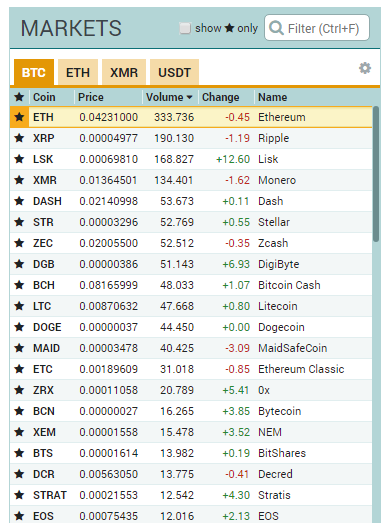The image size is (388, 523).
Task: Toggle favorite star for DOGE
Action: tap(19, 327)
